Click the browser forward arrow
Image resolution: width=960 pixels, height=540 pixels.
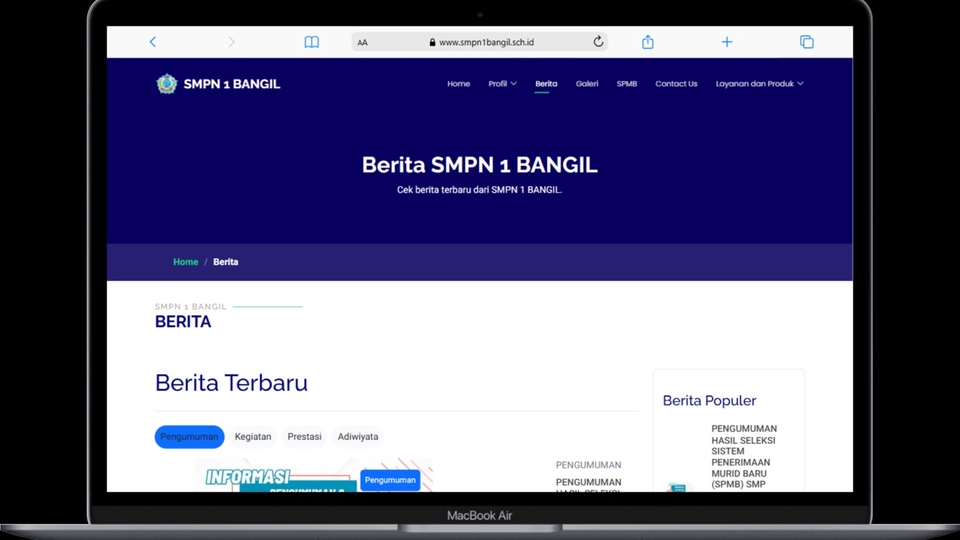click(231, 42)
